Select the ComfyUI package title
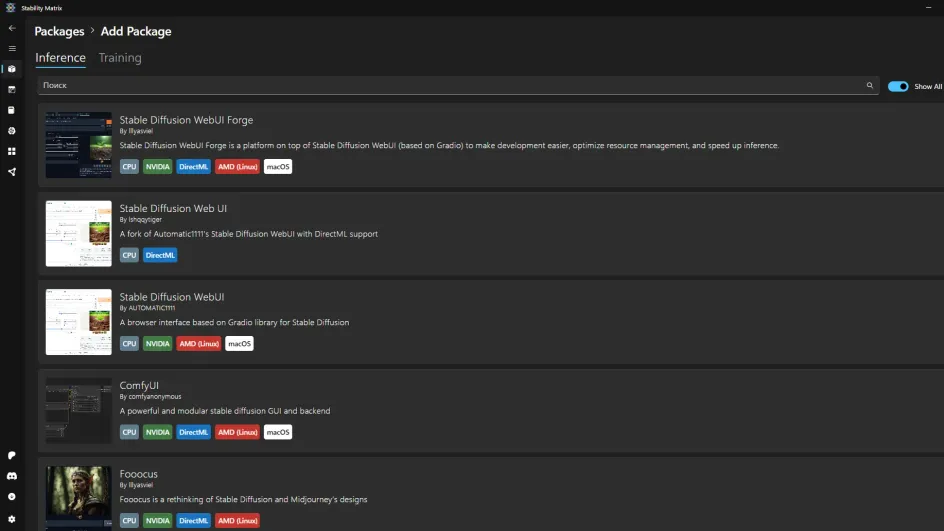 click(139, 385)
